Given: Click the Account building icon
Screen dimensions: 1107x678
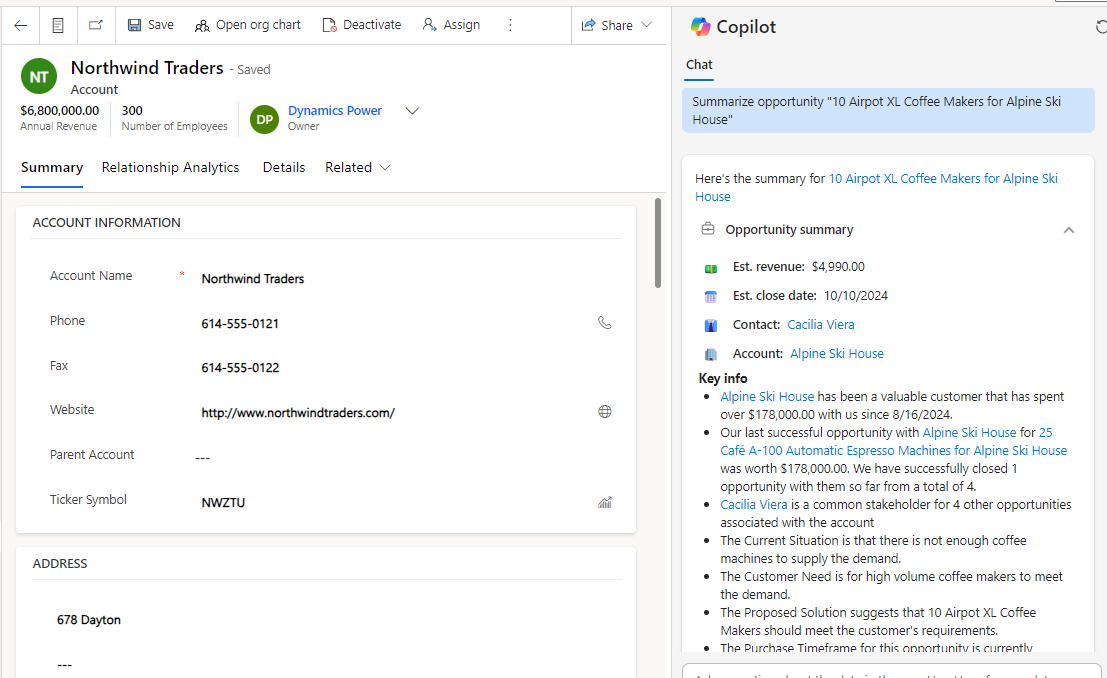Looking at the screenshot, I should pos(711,355).
